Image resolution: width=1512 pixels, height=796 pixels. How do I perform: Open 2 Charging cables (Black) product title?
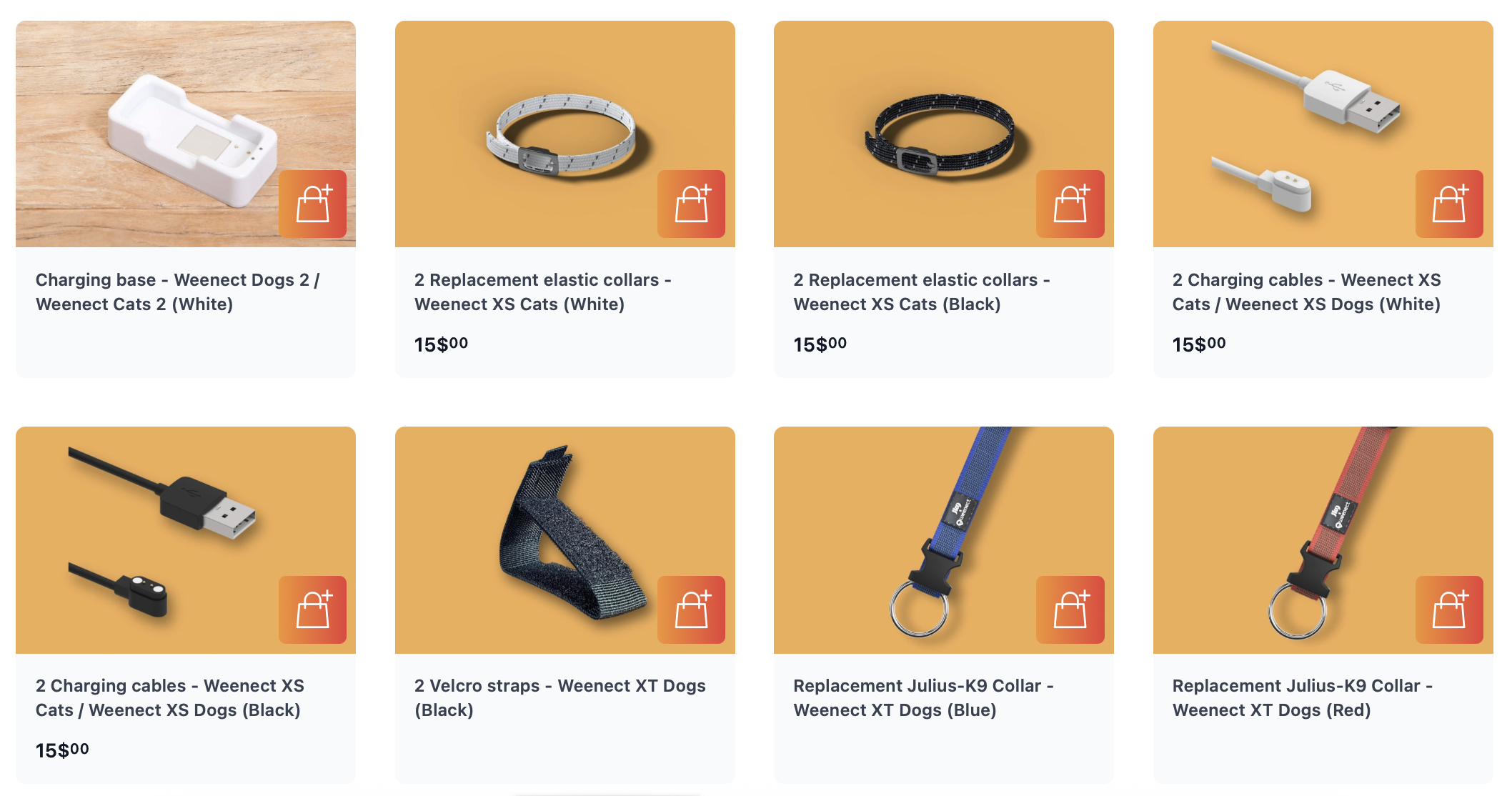[x=170, y=698]
